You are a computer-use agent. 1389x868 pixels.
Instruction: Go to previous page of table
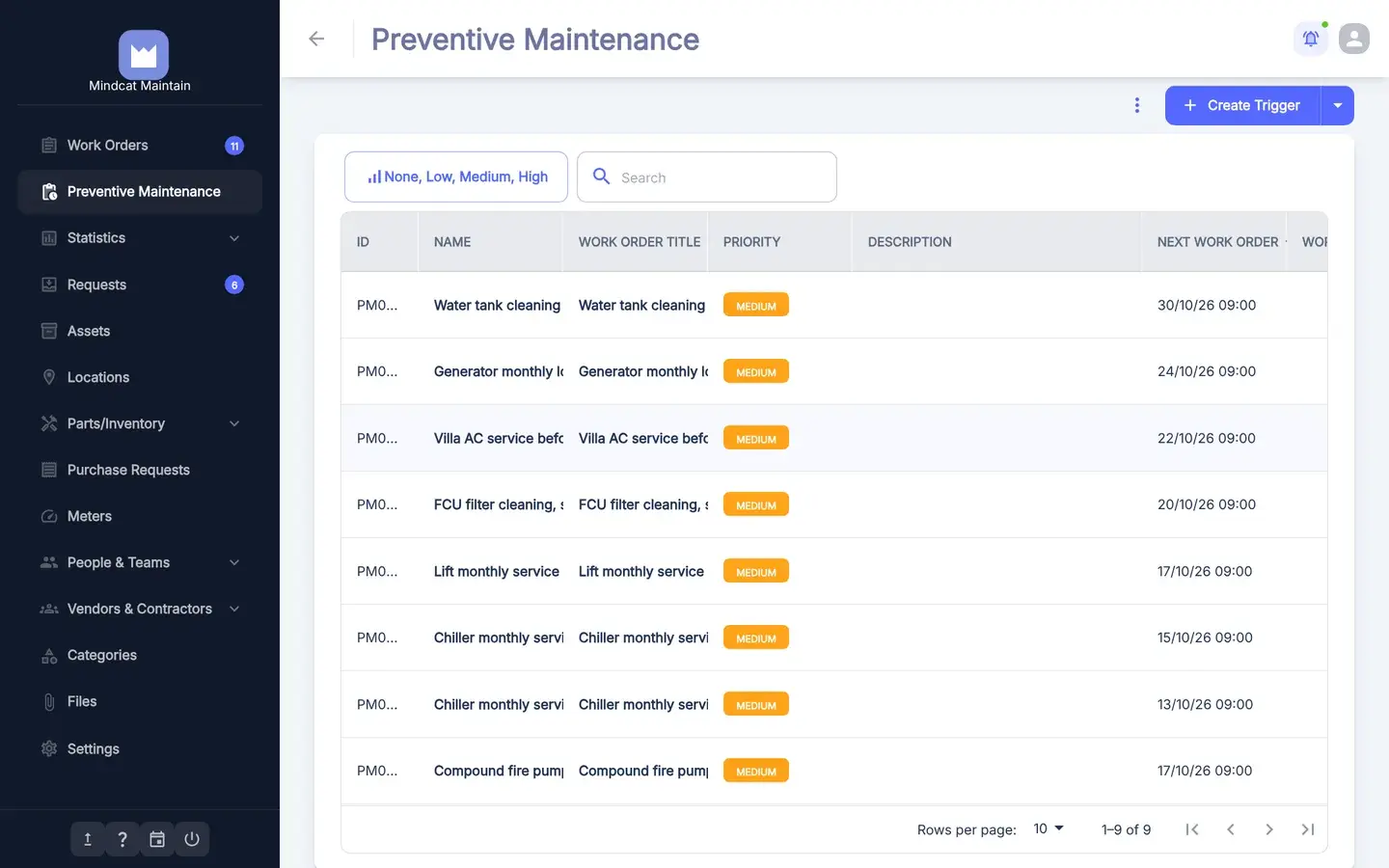(x=1231, y=829)
